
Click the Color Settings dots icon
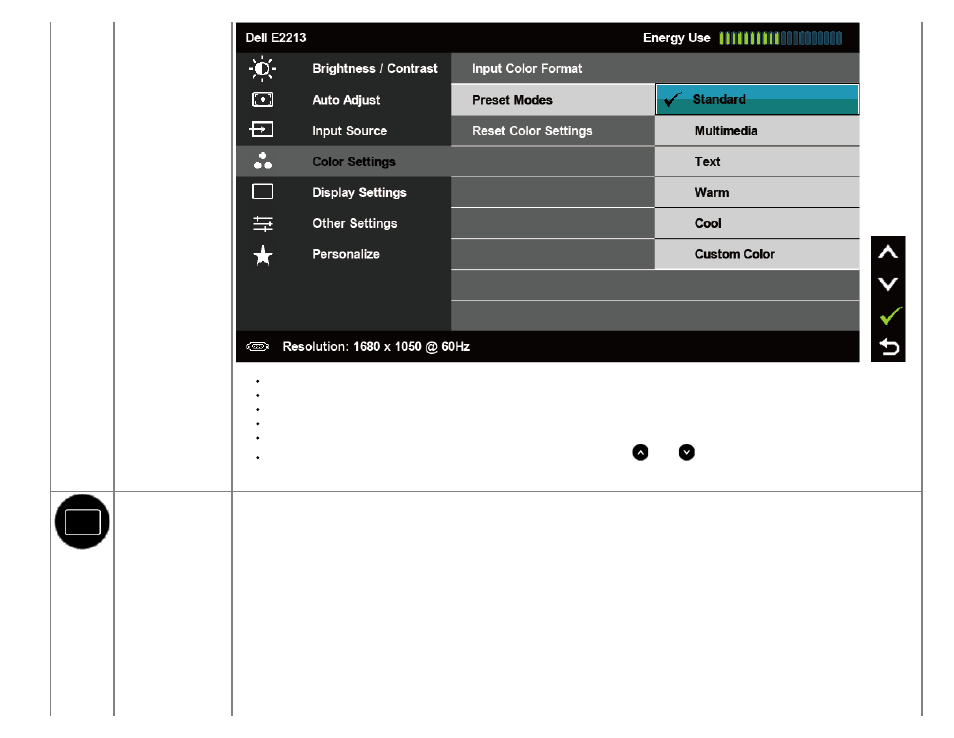(263, 161)
